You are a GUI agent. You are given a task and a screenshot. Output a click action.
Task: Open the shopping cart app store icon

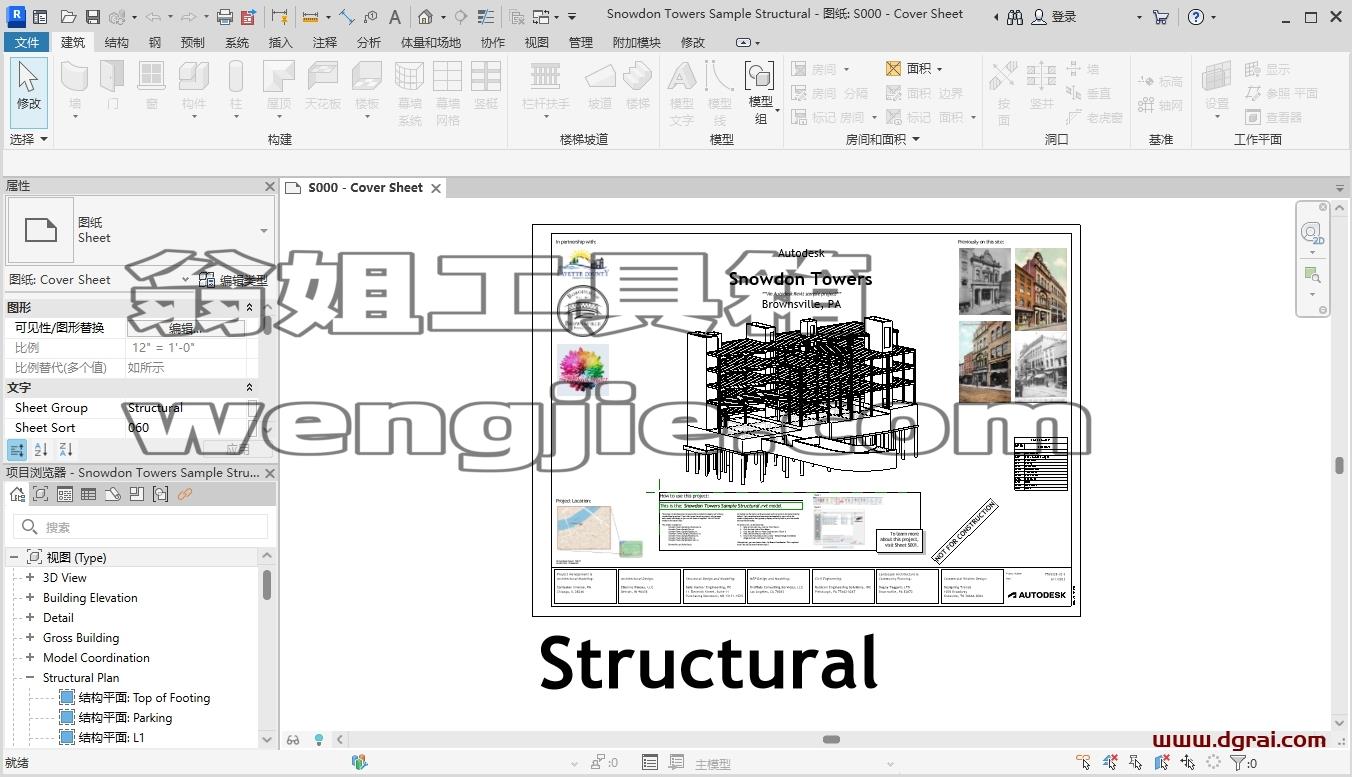1160,17
